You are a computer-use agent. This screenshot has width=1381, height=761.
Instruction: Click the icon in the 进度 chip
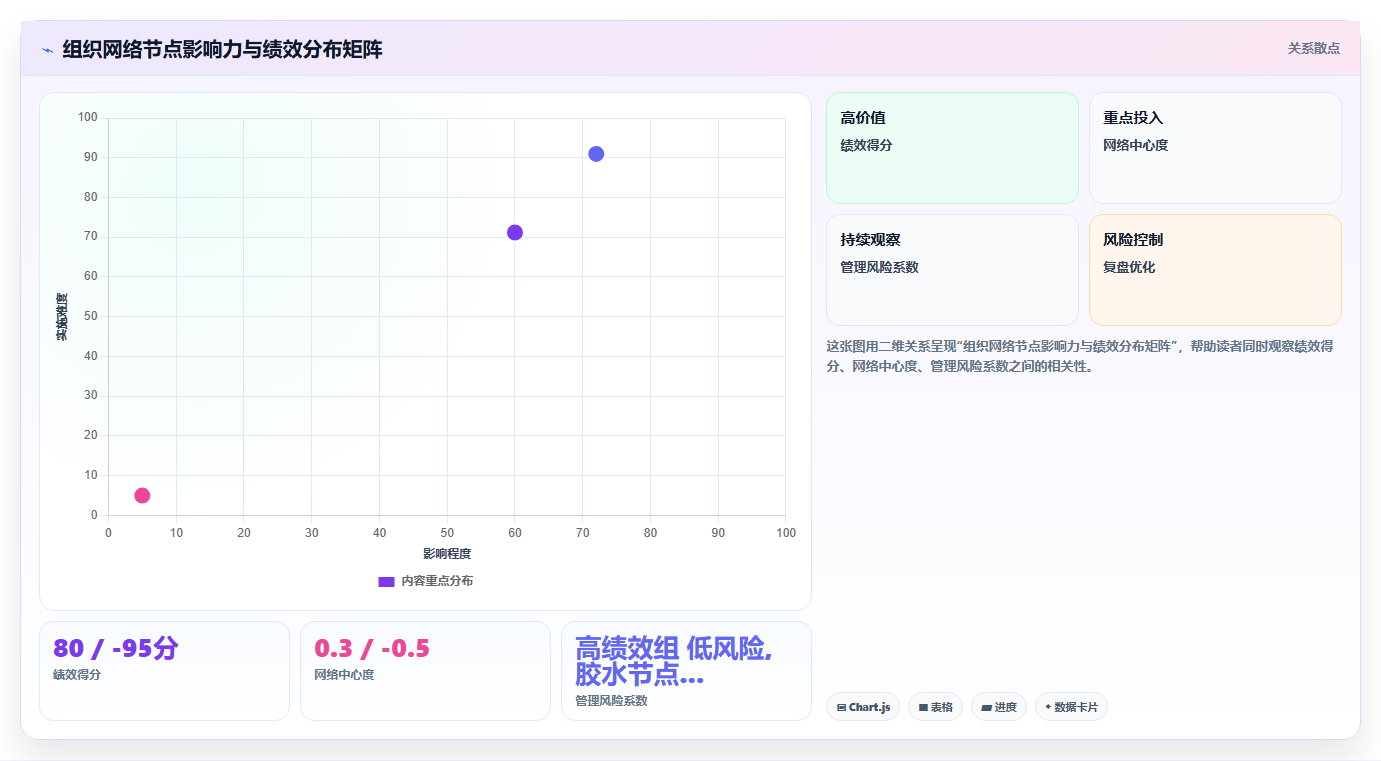986,707
